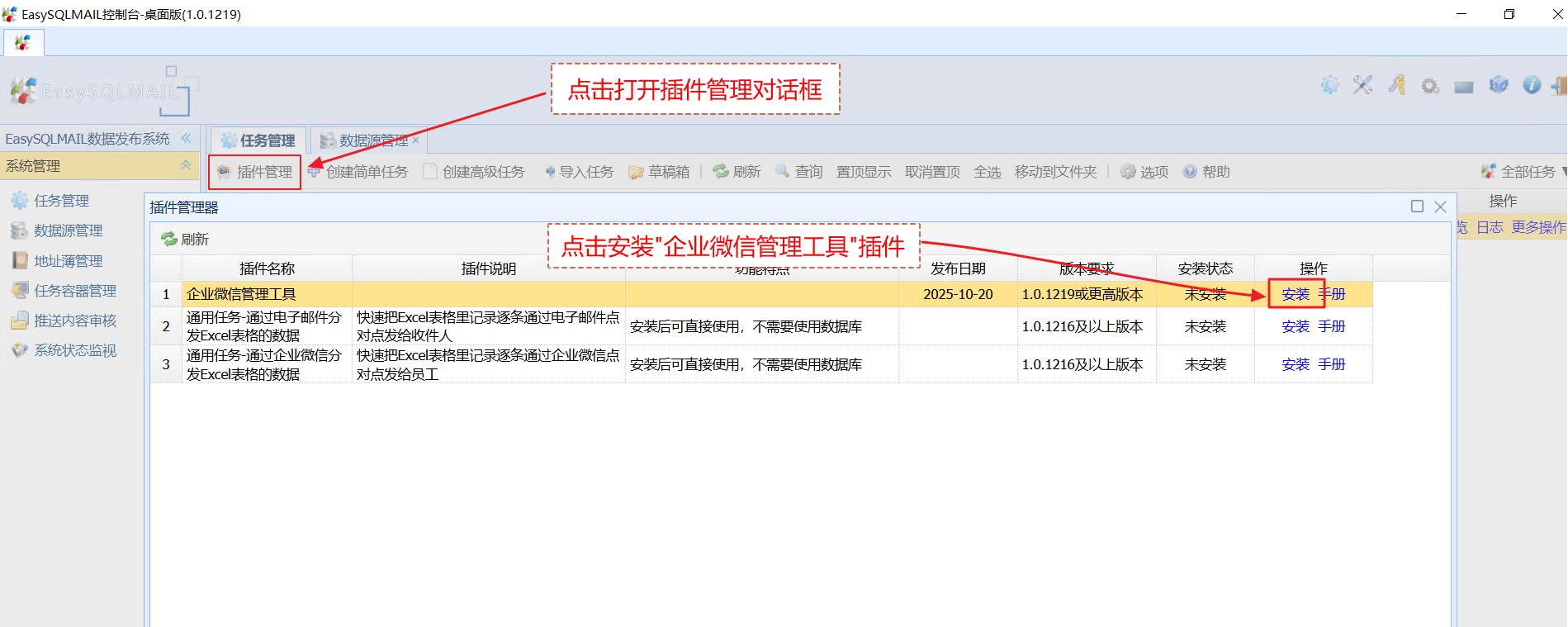Close the 插件管理器 dialog
1568x627 pixels.
(x=1440, y=207)
